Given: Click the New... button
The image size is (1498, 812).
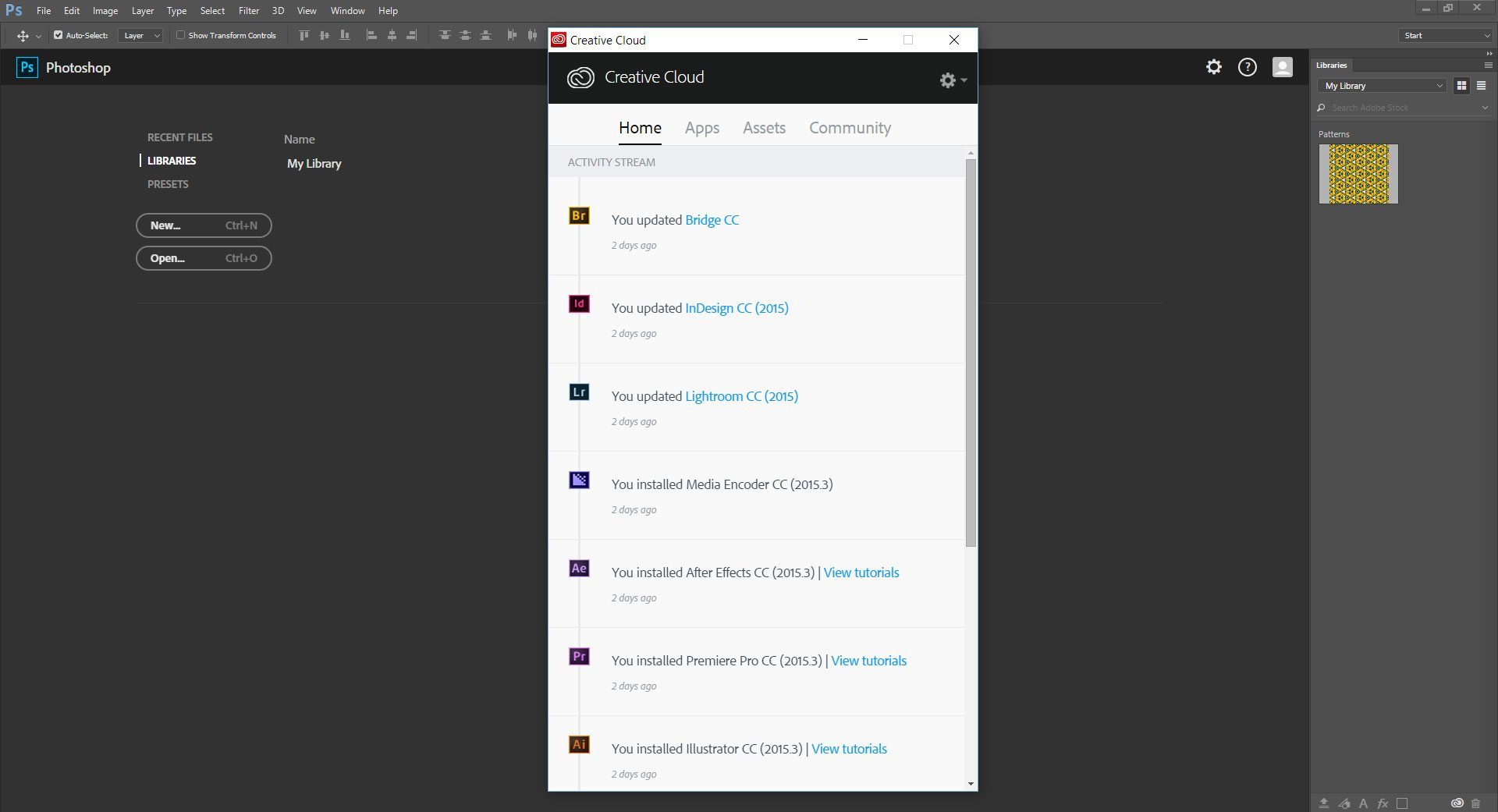Looking at the screenshot, I should pyautogui.click(x=204, y=225).
